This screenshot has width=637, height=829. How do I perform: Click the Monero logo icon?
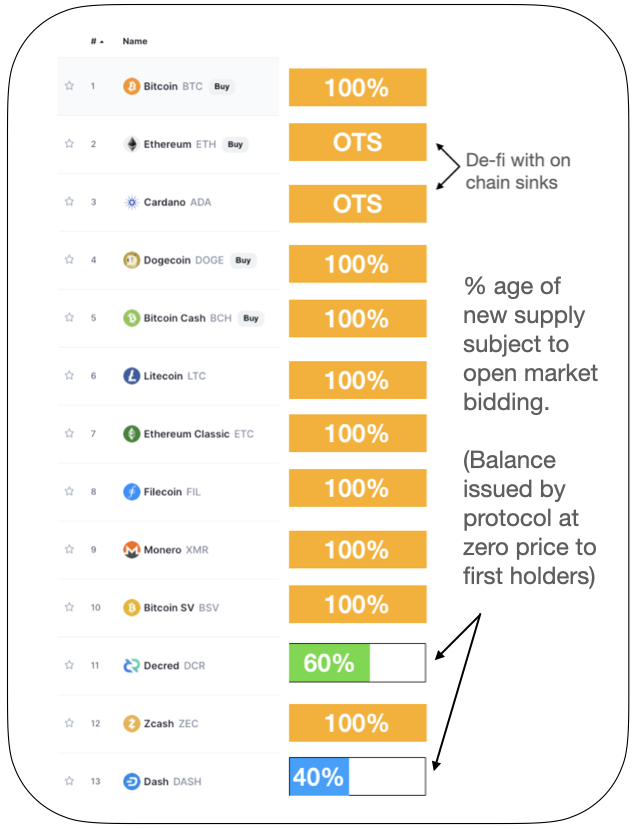tap(131, 550)
